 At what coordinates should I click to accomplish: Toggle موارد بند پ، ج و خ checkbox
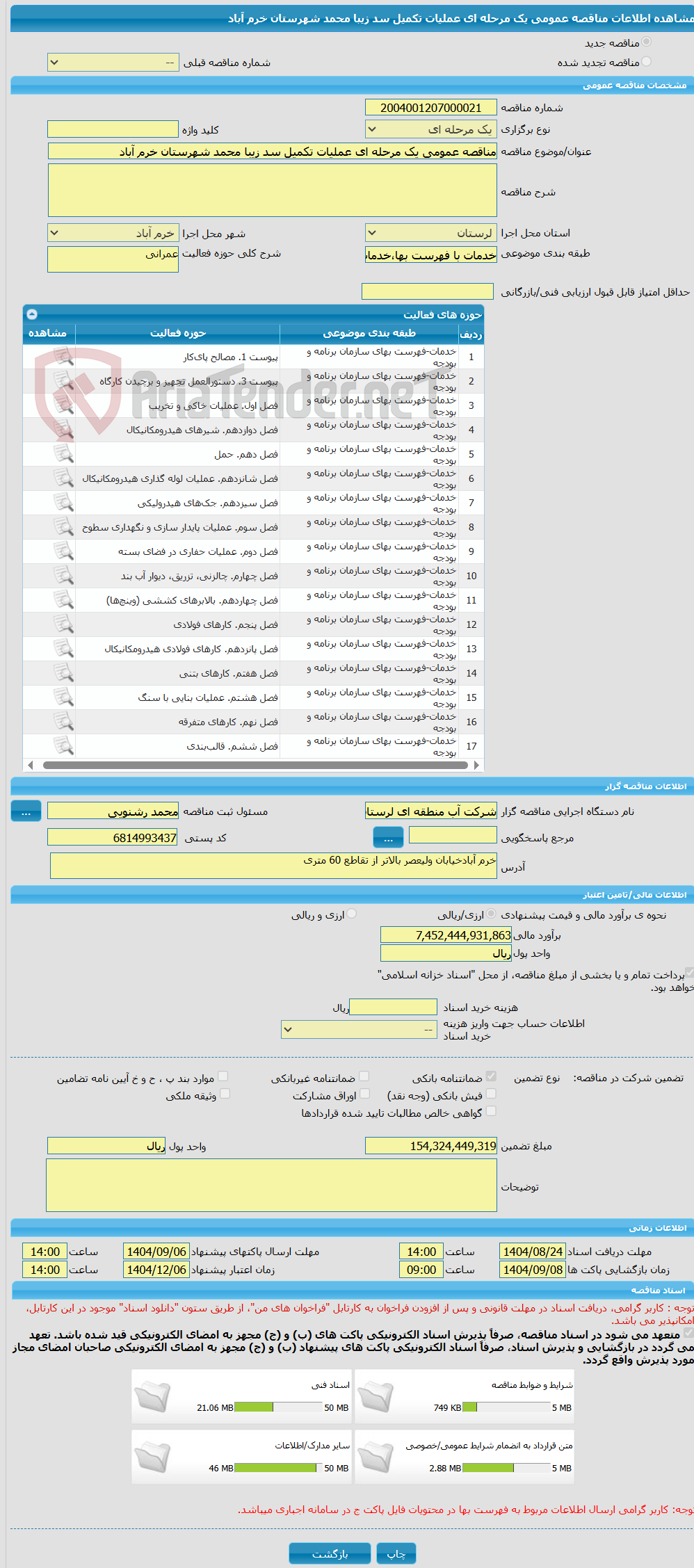pos(223,1076)
